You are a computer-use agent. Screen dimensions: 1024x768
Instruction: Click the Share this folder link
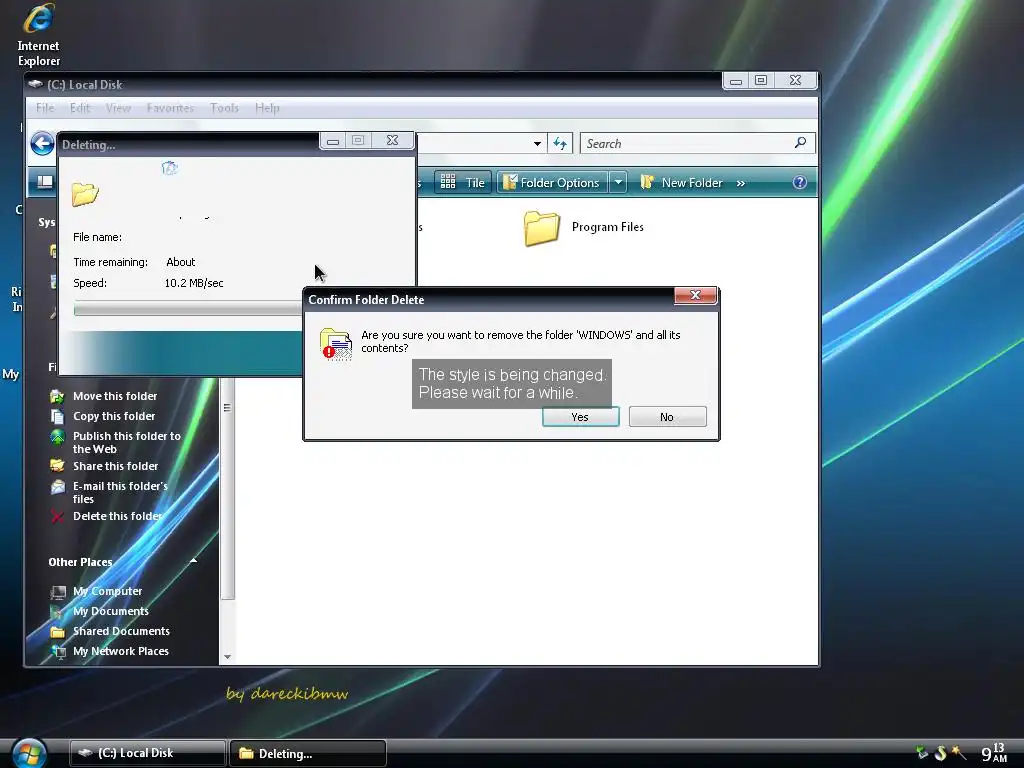(116, 466)
